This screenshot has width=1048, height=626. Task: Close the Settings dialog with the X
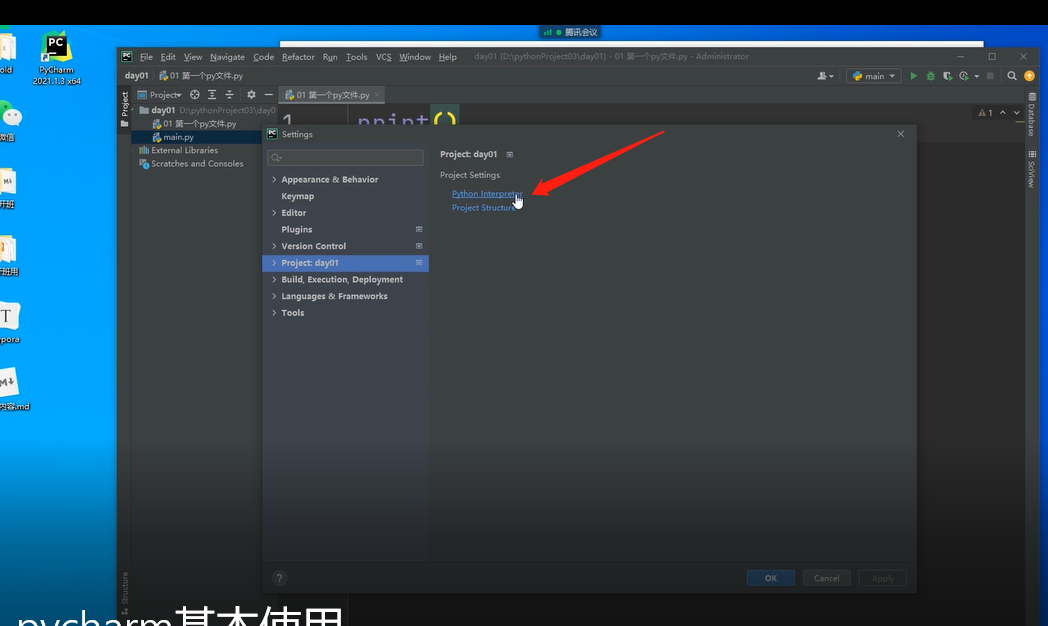pos(901,134)
